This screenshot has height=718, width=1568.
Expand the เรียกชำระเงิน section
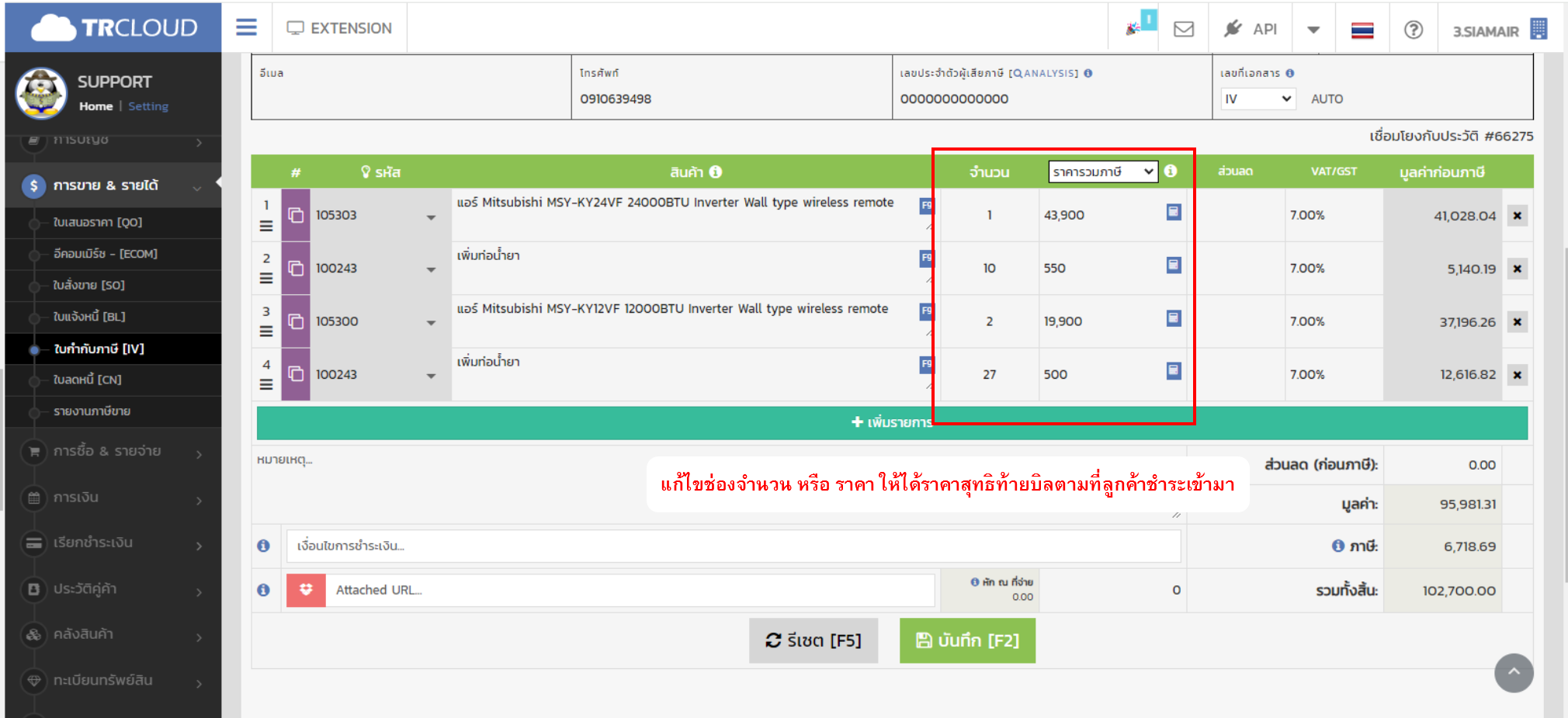(113, 543)
